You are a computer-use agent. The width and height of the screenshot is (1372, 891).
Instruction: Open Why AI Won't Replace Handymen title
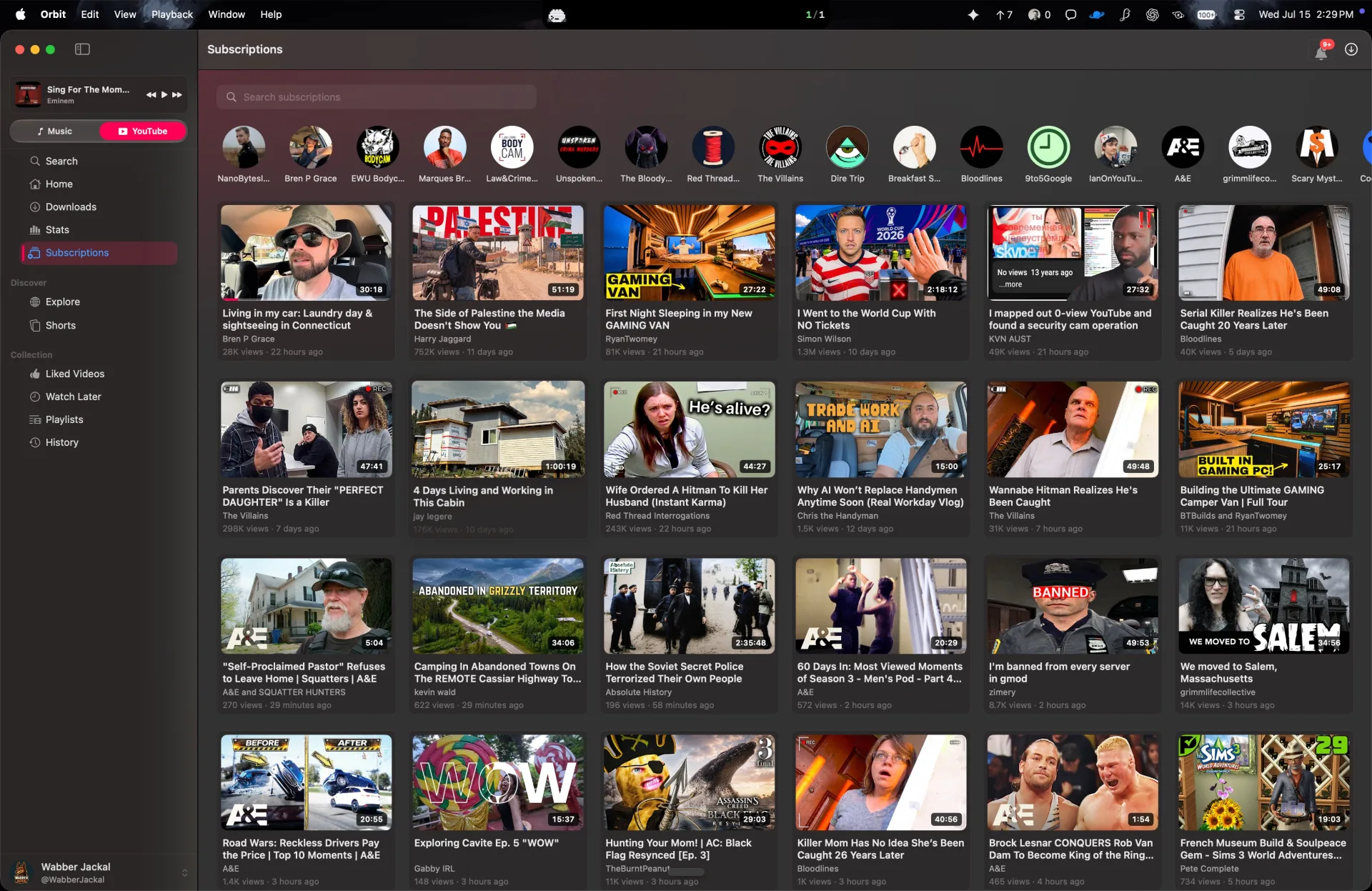[880, 496]
